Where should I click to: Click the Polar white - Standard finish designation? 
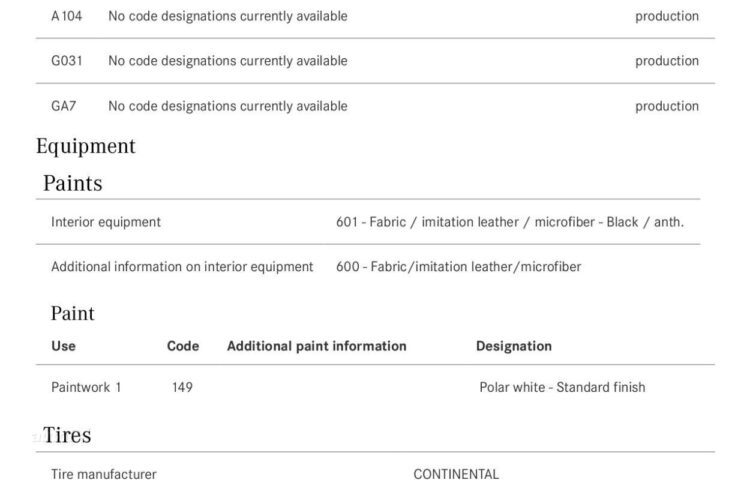[x=562, y=387]
